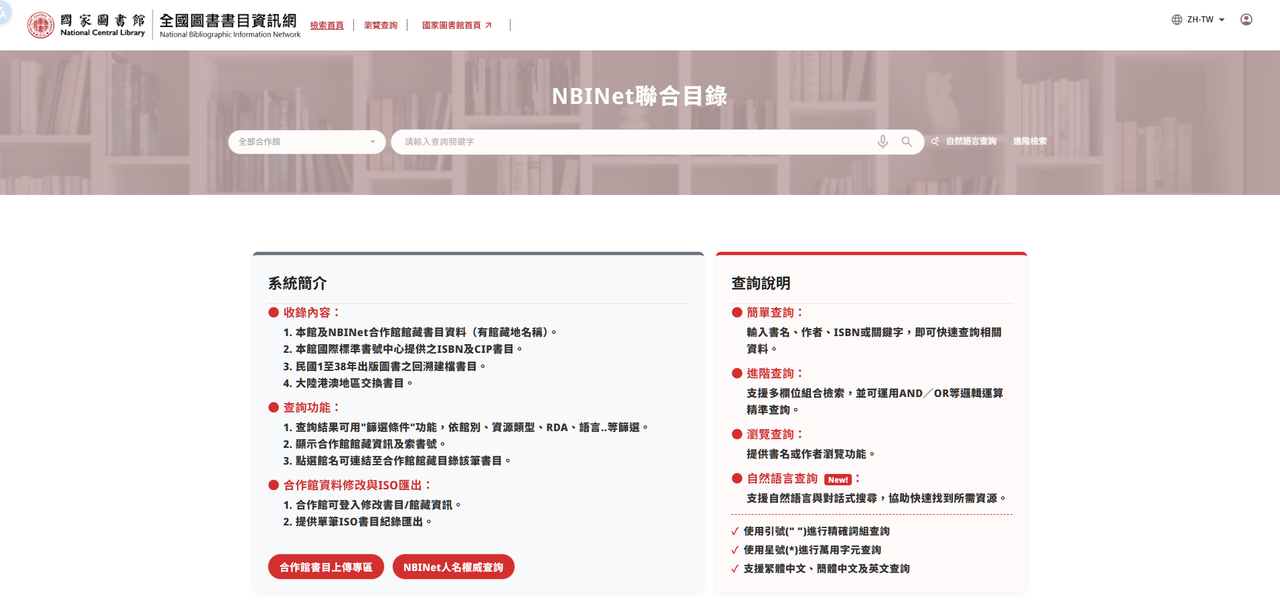Click the 自然語言查詢 link beside search bar
Viewport: 1280px width, 610px height.
click(971, 142)
